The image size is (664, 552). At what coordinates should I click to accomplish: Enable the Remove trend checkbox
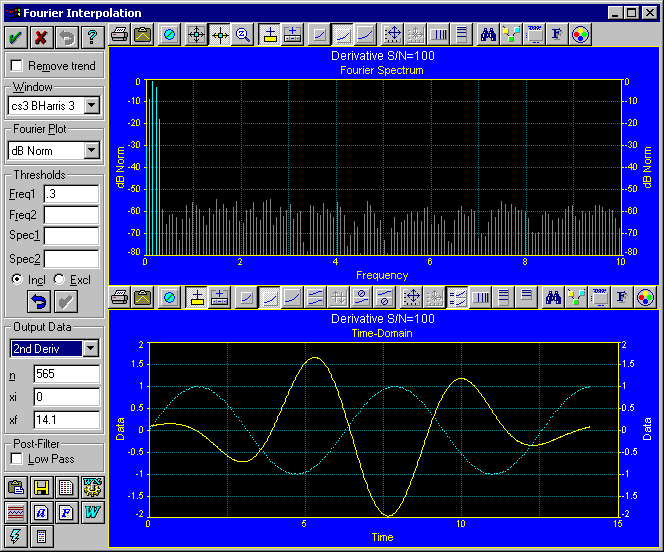17,66
